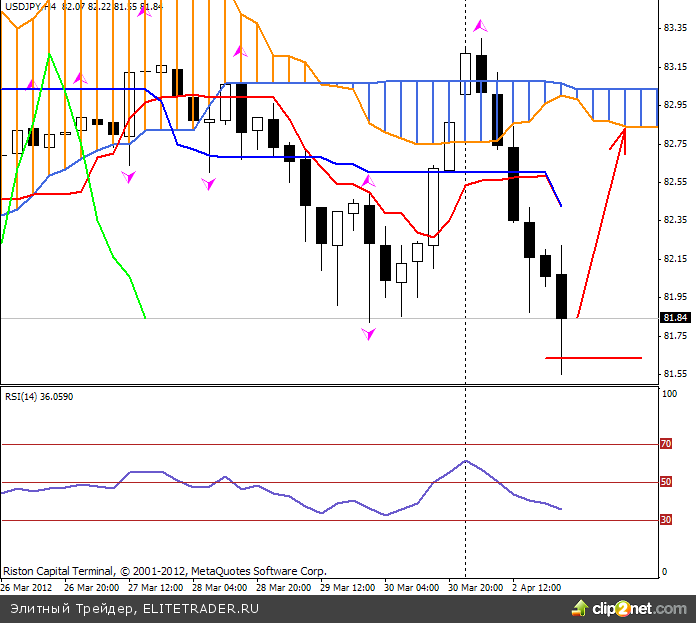Click the current price label 81.84

pos(675,318)
